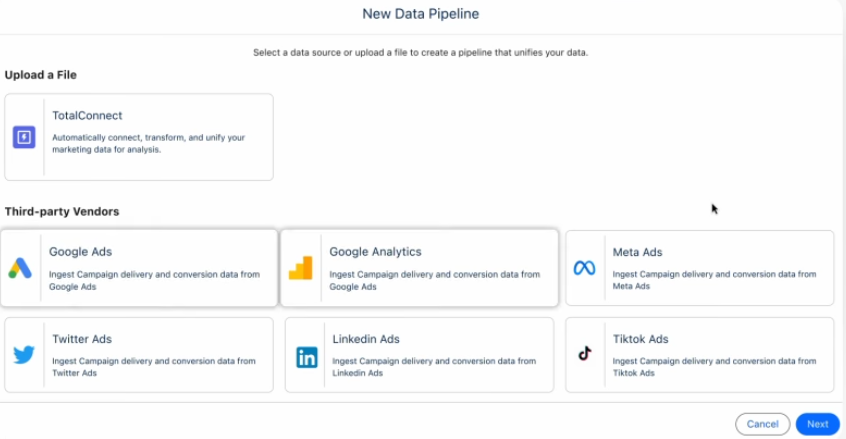Click the Twitter bird logo icon
The height and width of the screenshot is (439, 846).
(24, 354)
